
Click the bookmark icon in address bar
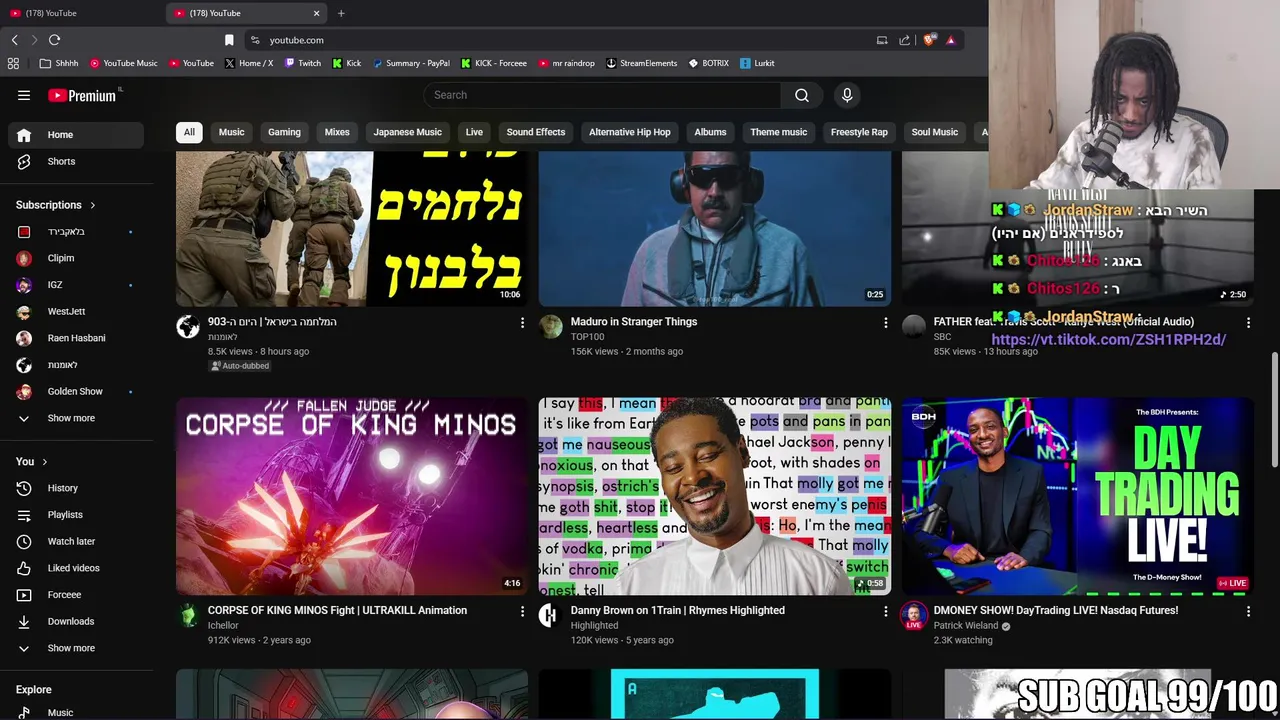[229, 40]
